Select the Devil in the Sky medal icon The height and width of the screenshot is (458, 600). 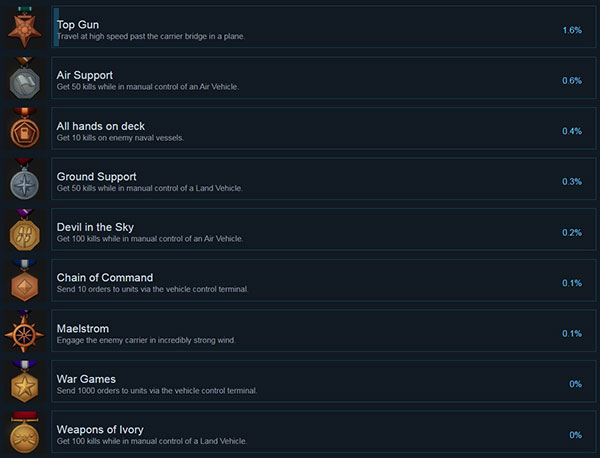point(24,230)
